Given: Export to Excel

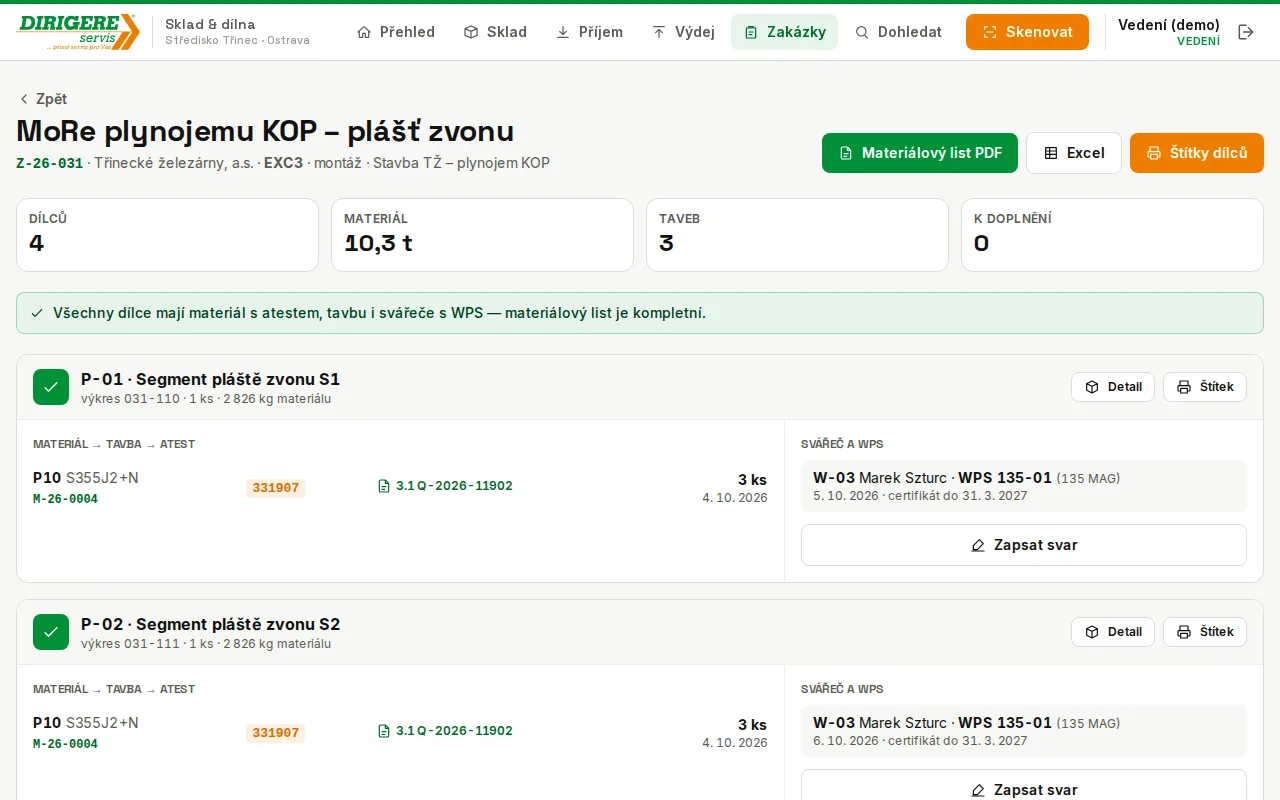Looking at the screenshot, I should pyautogui.click(x=1074, y=153).
